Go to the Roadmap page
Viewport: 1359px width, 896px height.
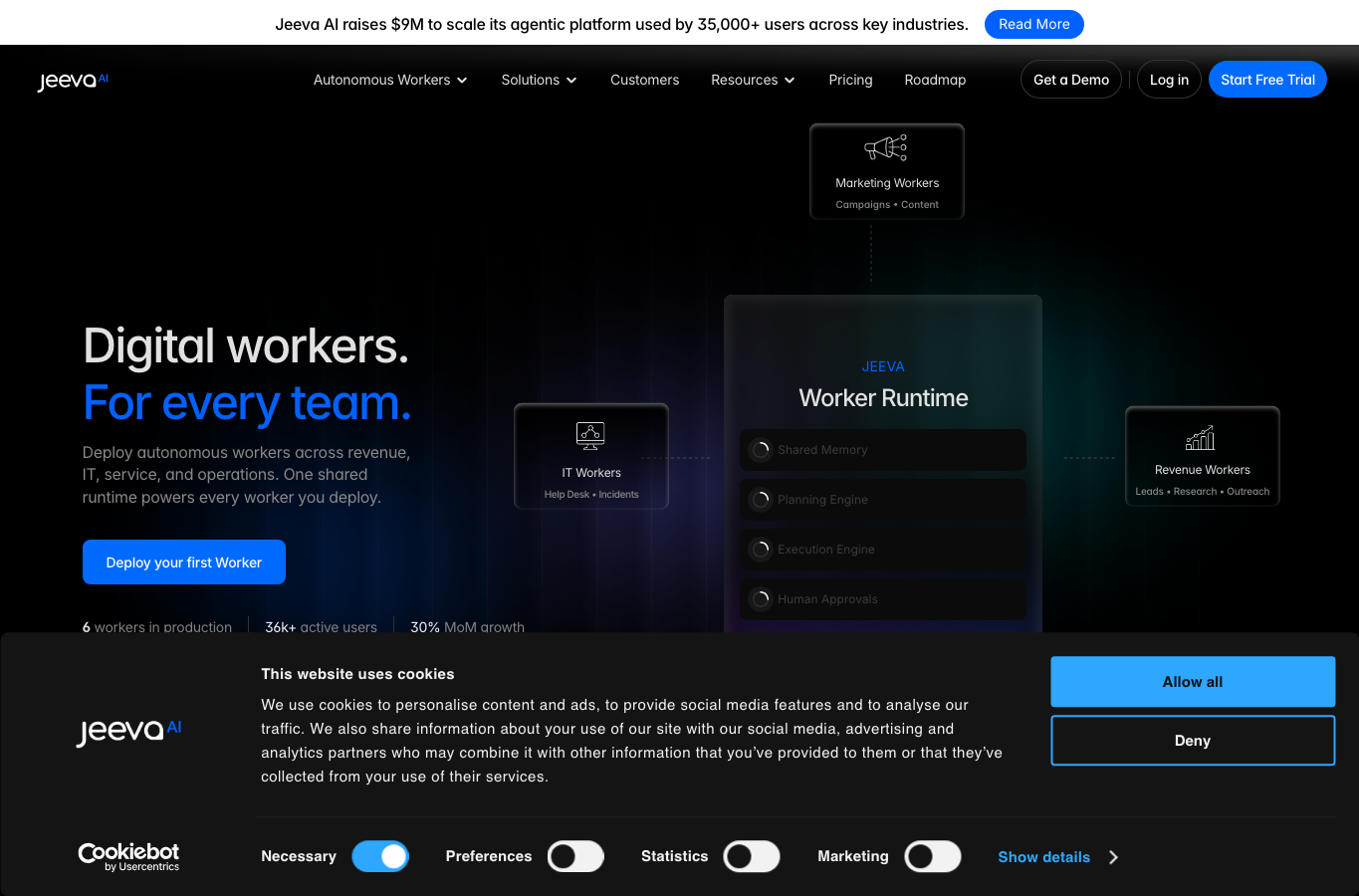pos(935,80)
